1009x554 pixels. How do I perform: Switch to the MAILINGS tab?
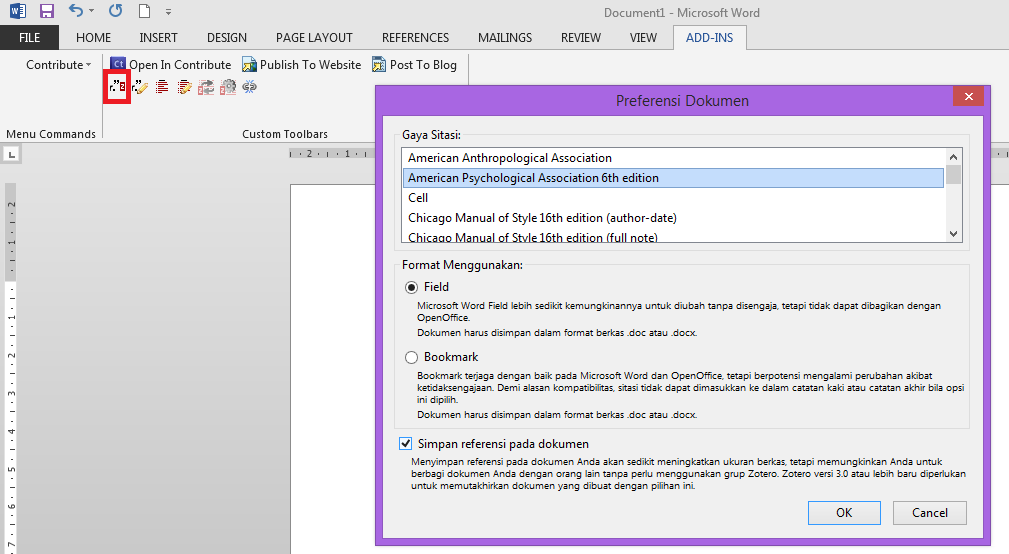click(x=504, y=37)
